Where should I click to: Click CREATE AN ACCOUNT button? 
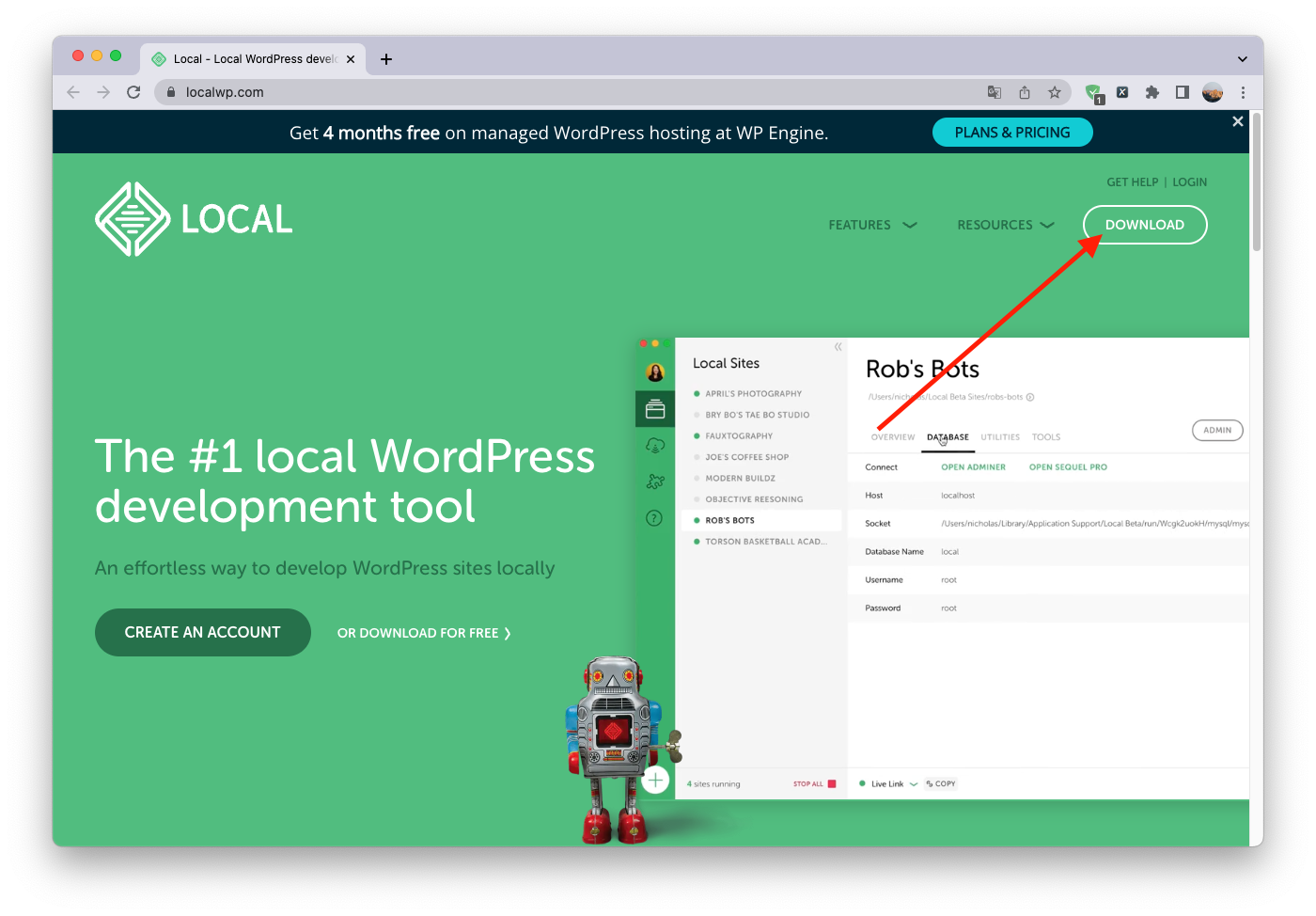[x=203, y=632]
